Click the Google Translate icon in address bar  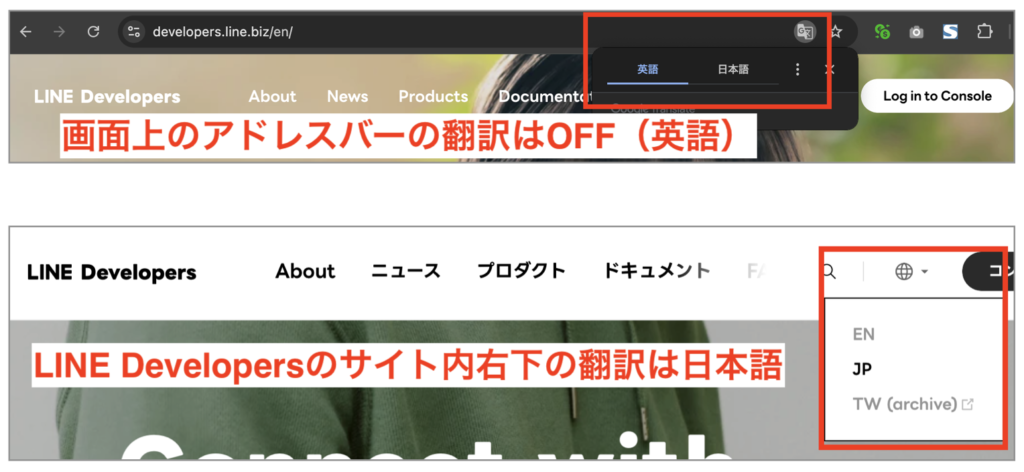coord(804,32)
